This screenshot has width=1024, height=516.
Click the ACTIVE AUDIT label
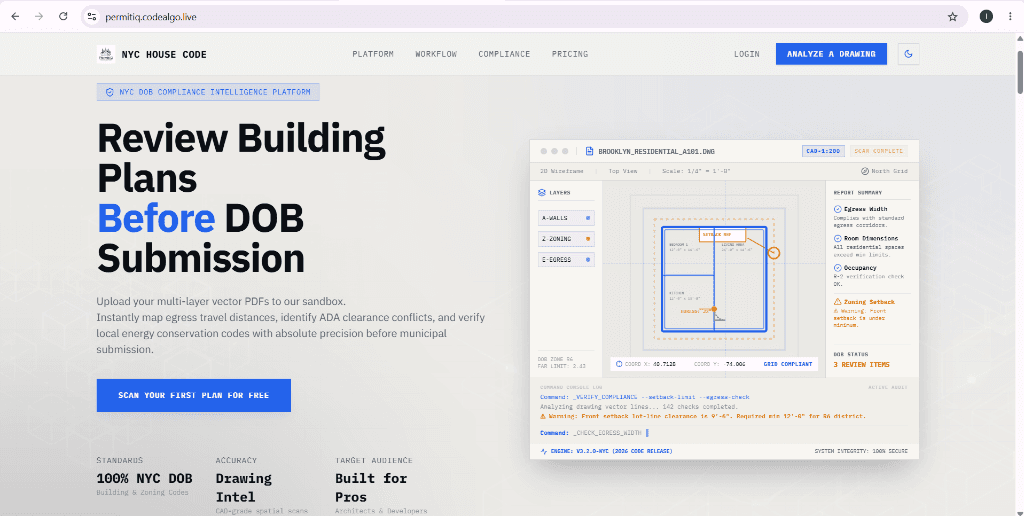click(x=888, y=387)
